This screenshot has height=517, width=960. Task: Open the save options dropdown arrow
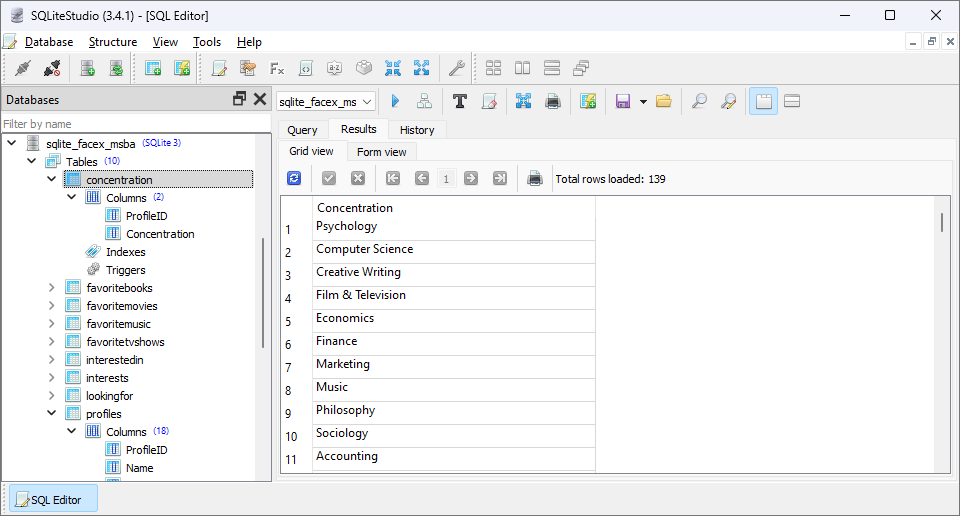[x=643, y=102]
